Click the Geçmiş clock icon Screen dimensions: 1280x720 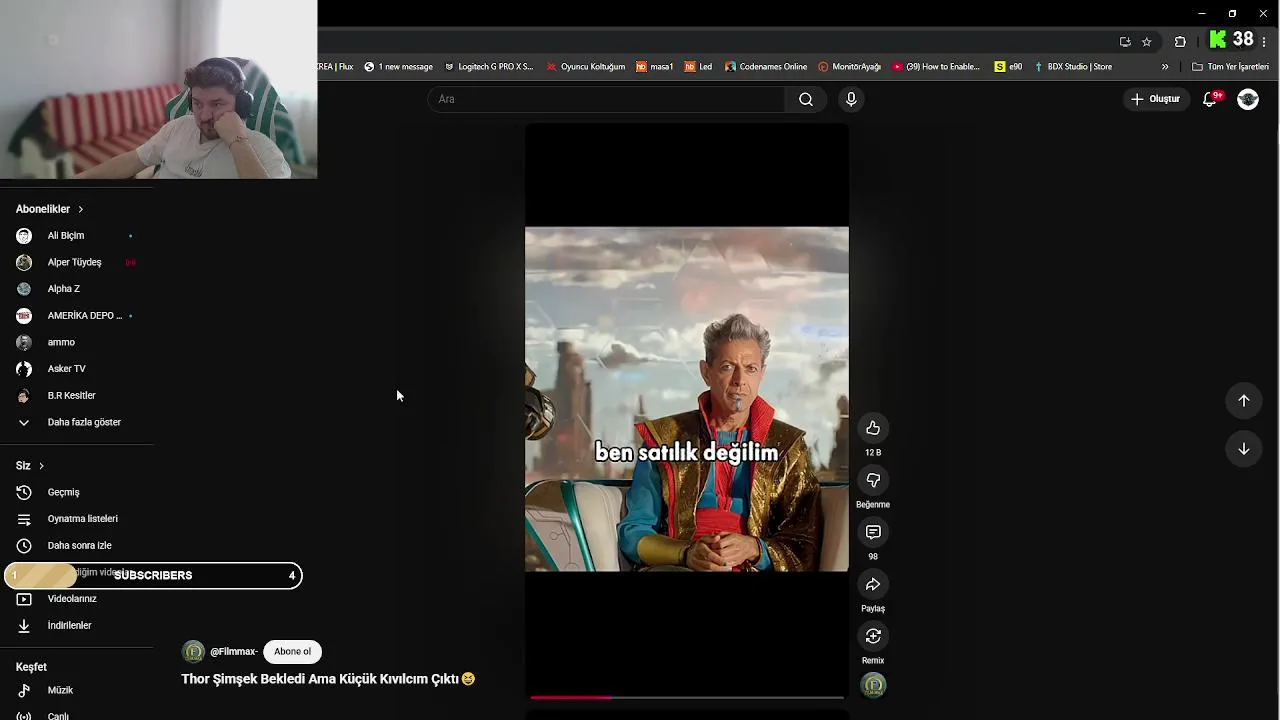coord(24,492)
